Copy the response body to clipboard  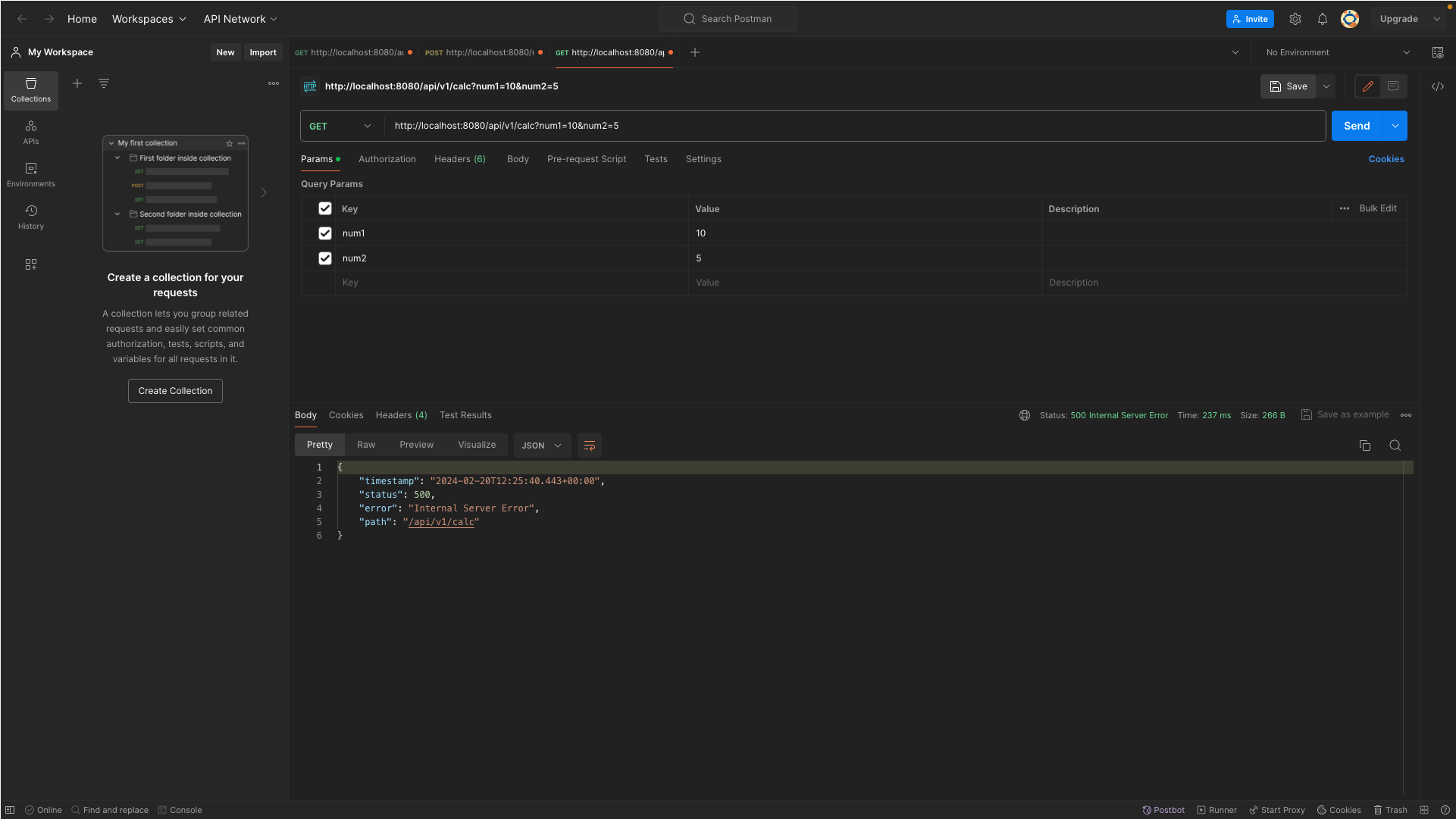click(x=1365, y=445)
